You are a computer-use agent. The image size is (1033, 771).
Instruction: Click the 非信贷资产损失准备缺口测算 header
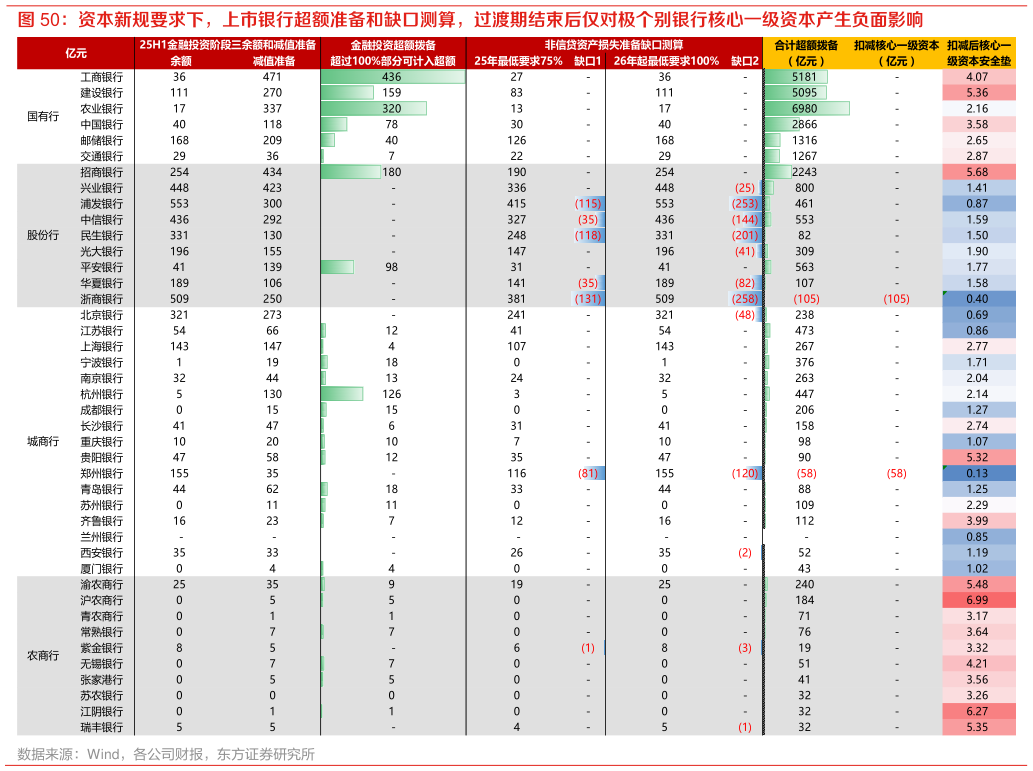pos(613,46)
